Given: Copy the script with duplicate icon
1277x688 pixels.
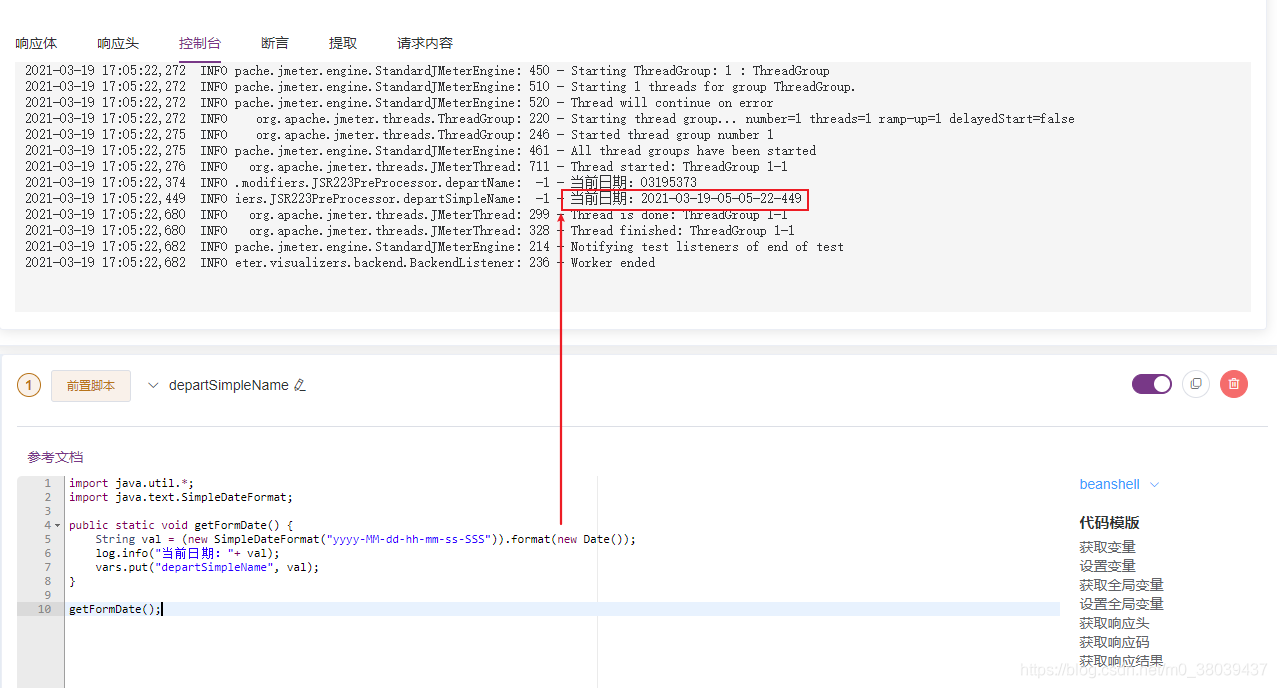Looking at the screenshot, I should [x=1195, y=384].
